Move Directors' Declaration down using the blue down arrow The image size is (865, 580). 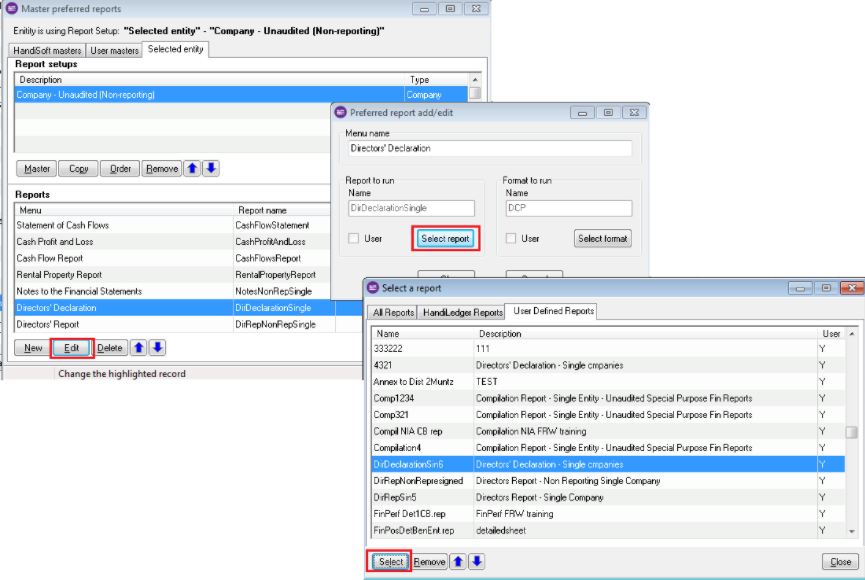(x=157, y=347)
